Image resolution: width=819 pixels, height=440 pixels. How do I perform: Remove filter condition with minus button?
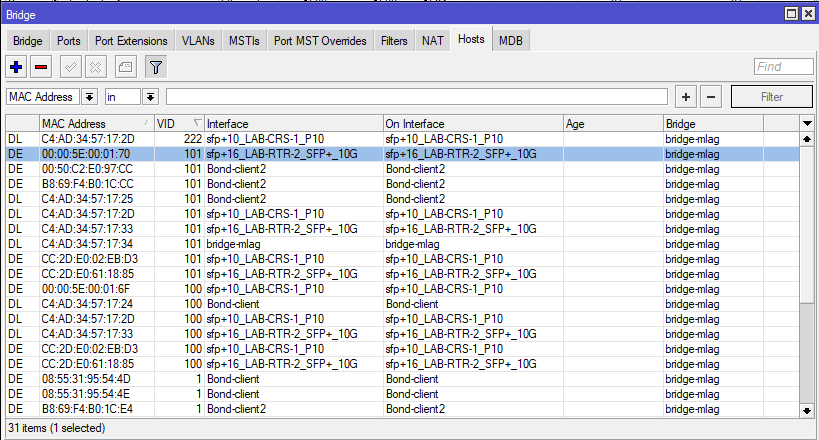point(711,97)
